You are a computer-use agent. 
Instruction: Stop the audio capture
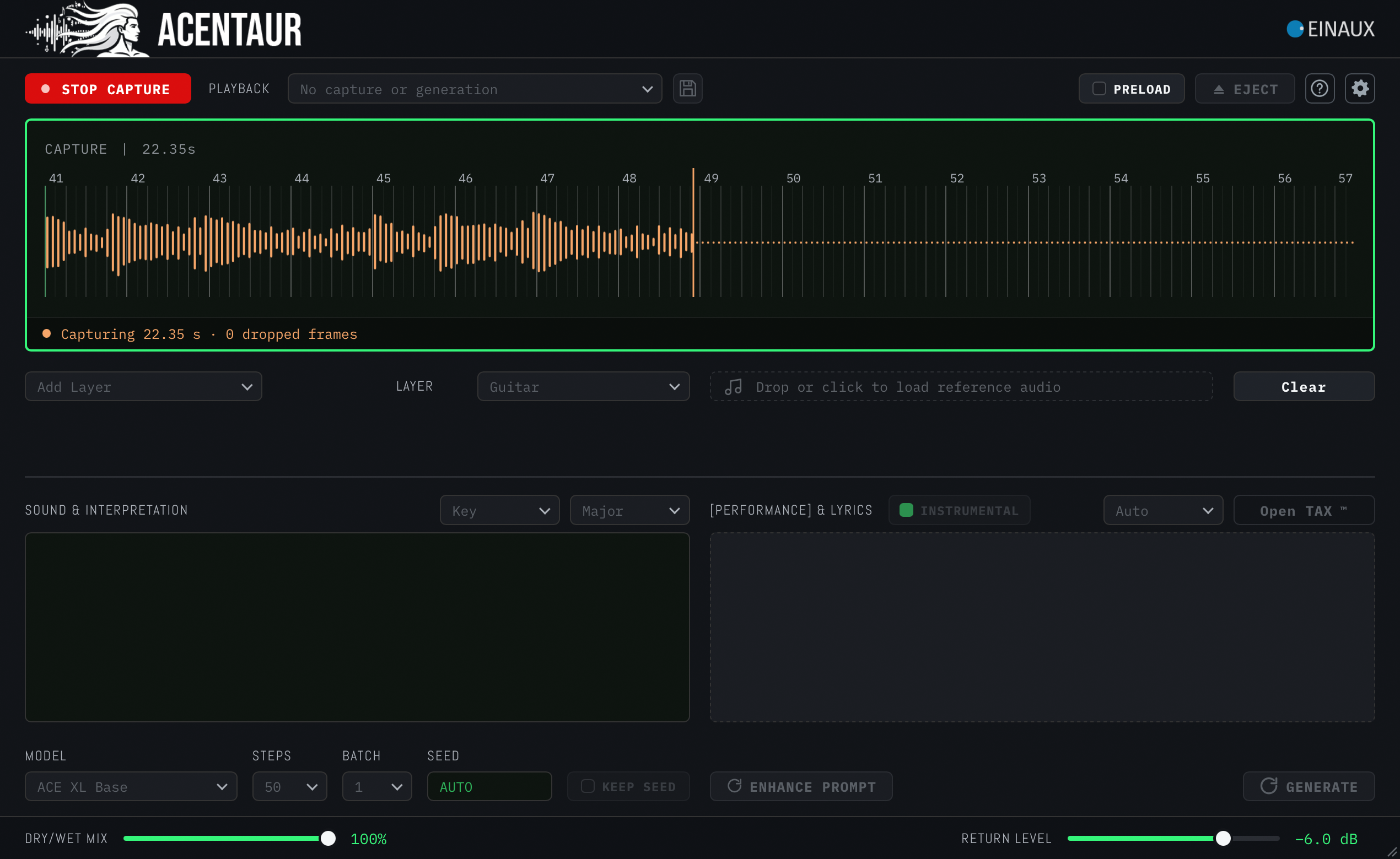pos(108,89)
